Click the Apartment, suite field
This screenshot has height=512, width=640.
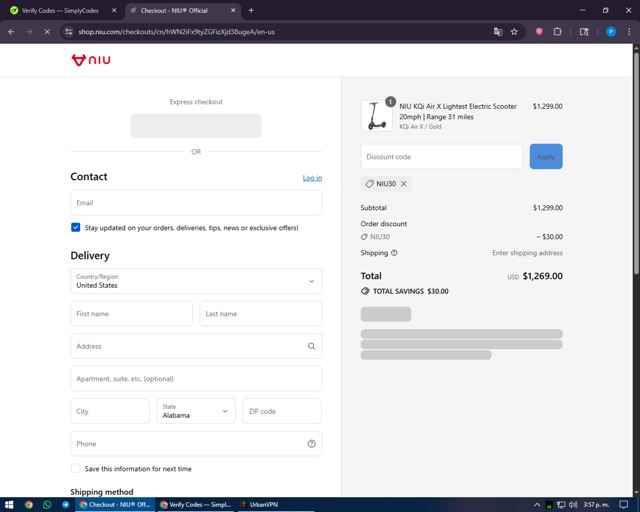pyautogui.click(x=196, y=378)
